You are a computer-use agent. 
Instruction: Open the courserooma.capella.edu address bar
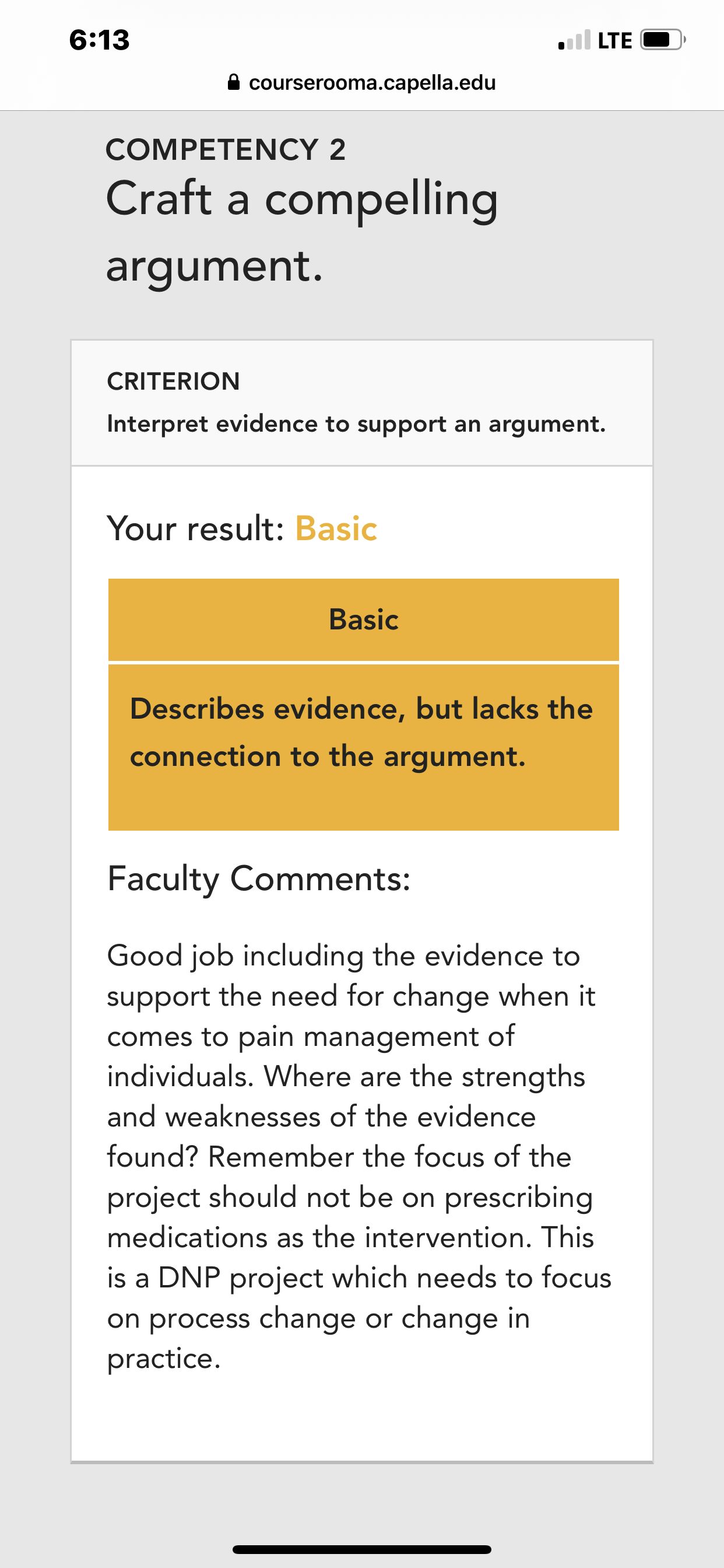[362, 82]
